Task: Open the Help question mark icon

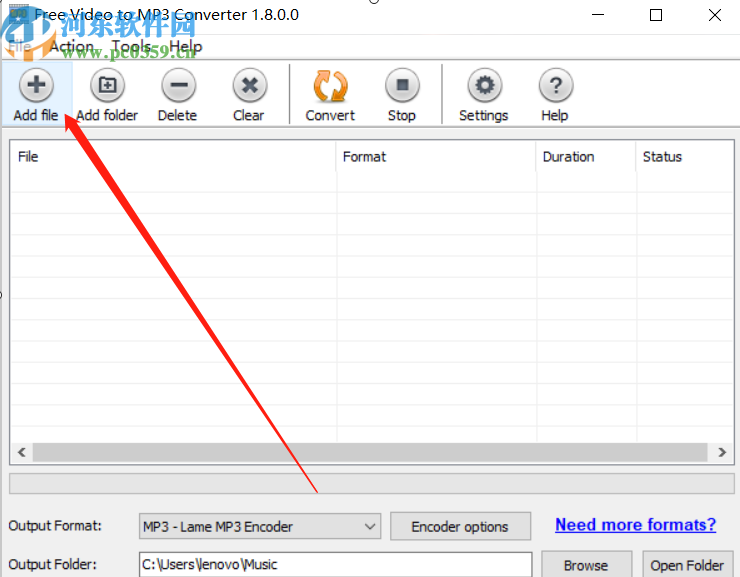Action: coord(556,85)
